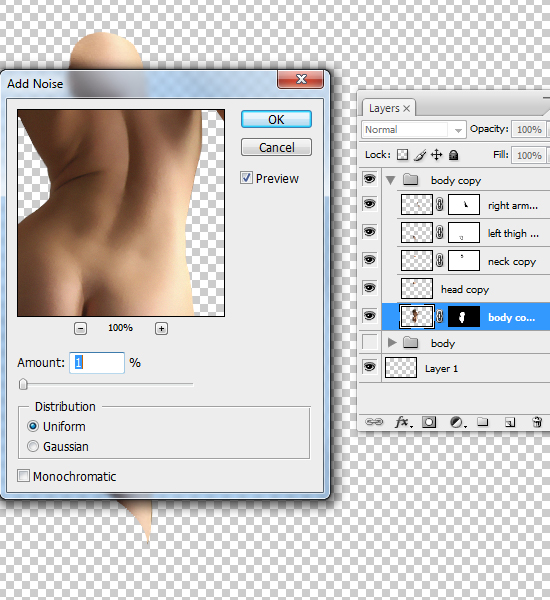Select the left thigh layer thumbnail
Viewport: 550px width, 600px height.
[x=417, y=232]
